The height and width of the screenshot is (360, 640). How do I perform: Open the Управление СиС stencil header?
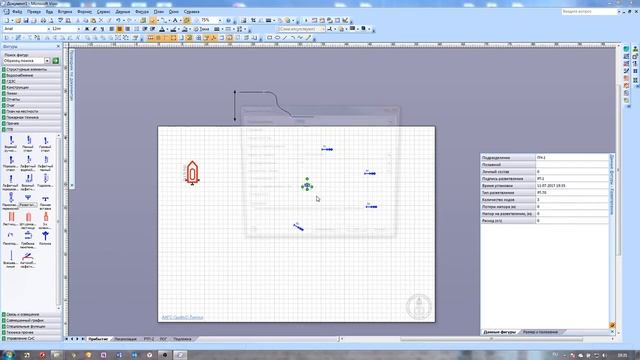pos(31,338)
